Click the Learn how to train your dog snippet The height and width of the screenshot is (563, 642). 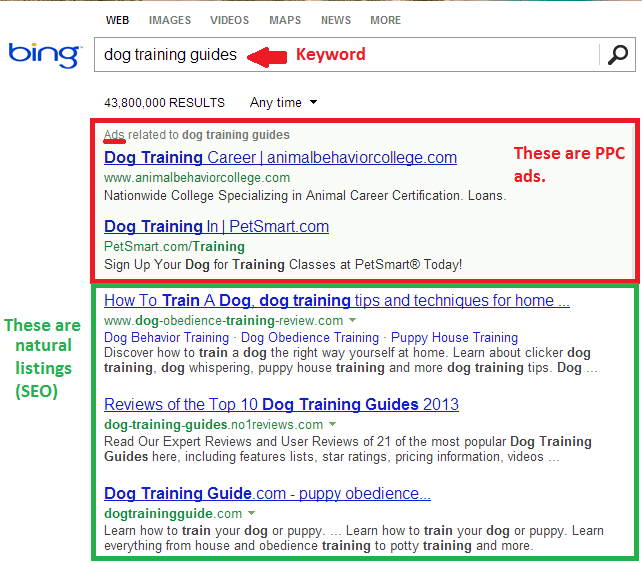point(354,538)
